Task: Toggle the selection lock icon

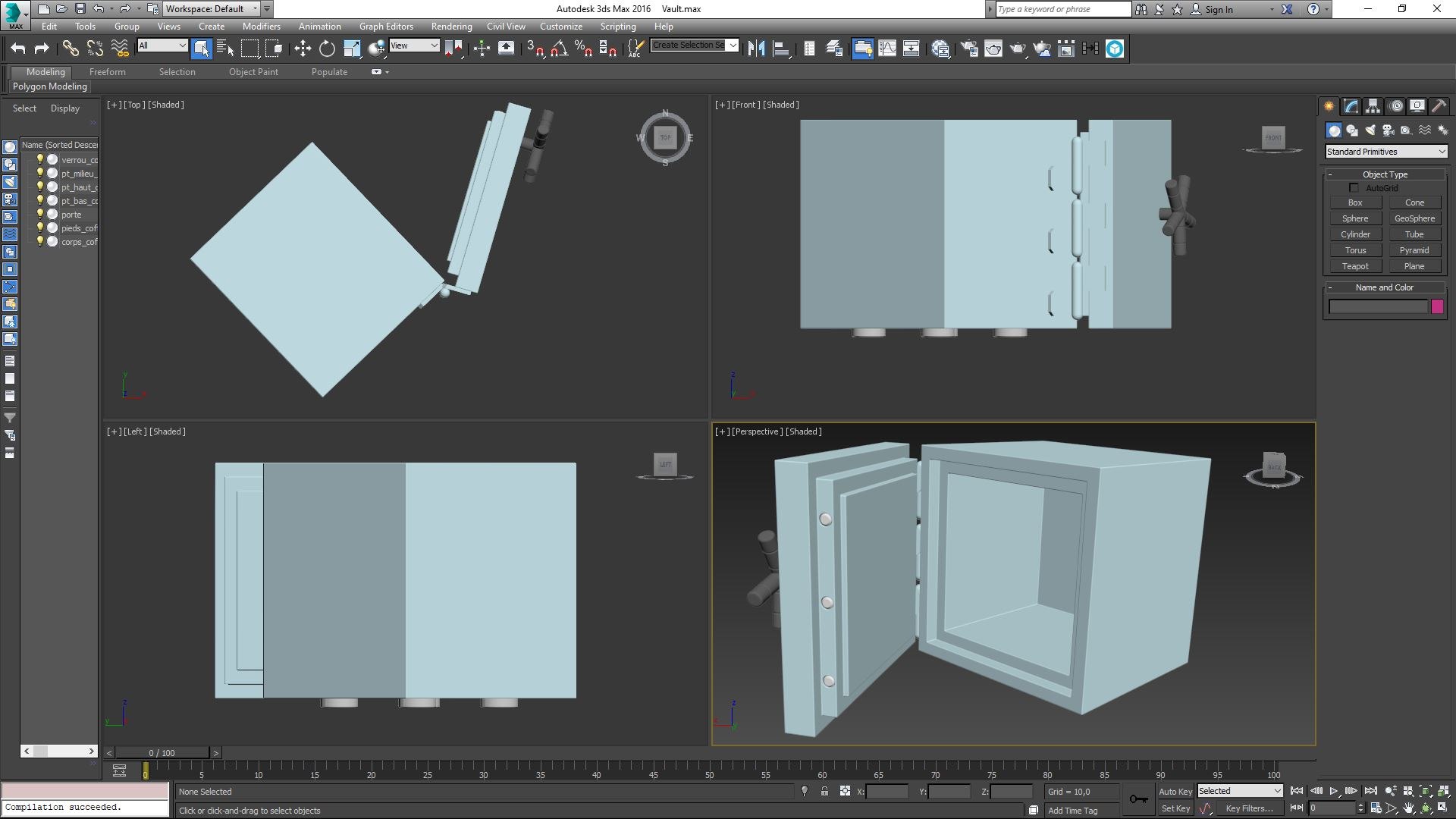Action: pyautogui.click(x=824, y=791)
